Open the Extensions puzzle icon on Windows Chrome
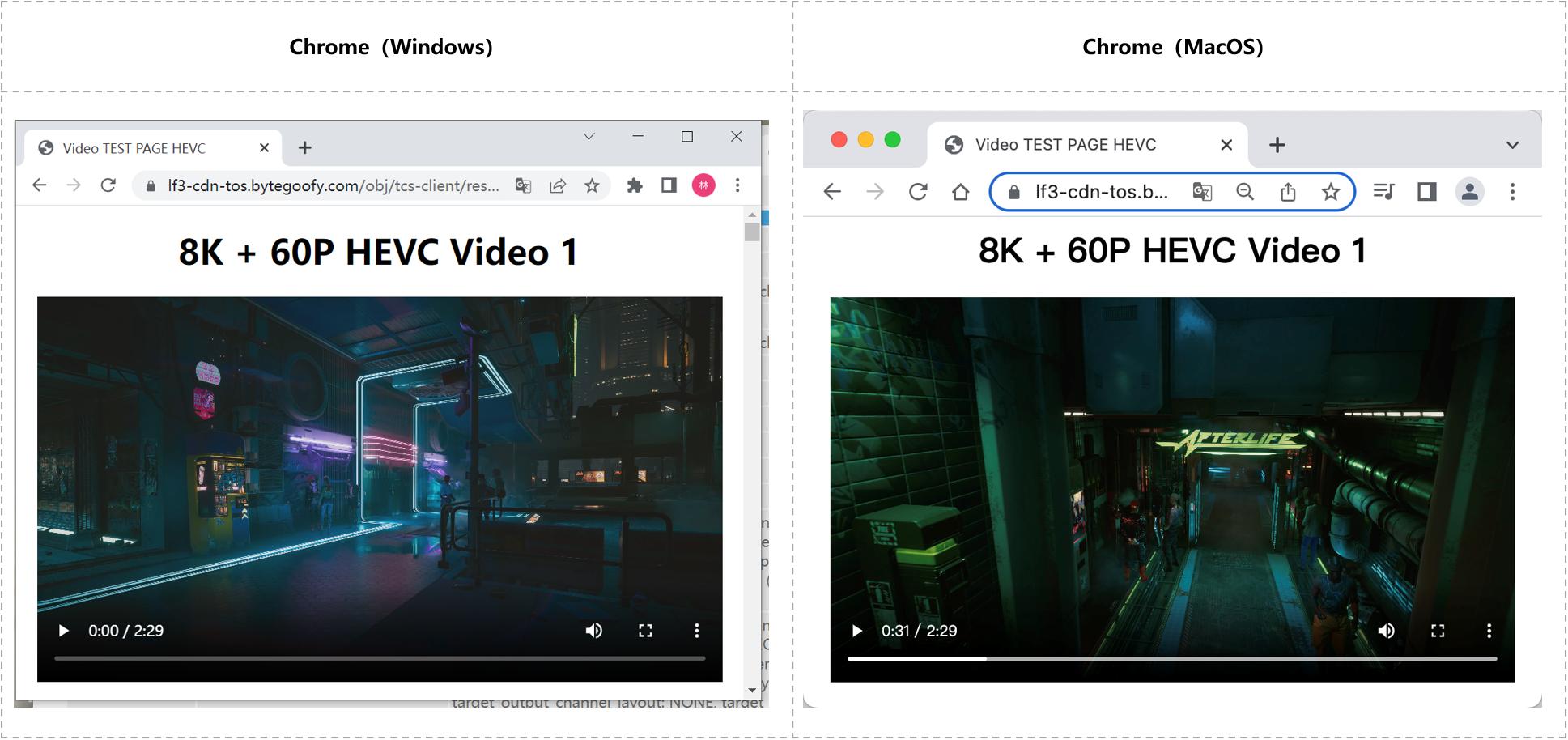 point(635,185)
